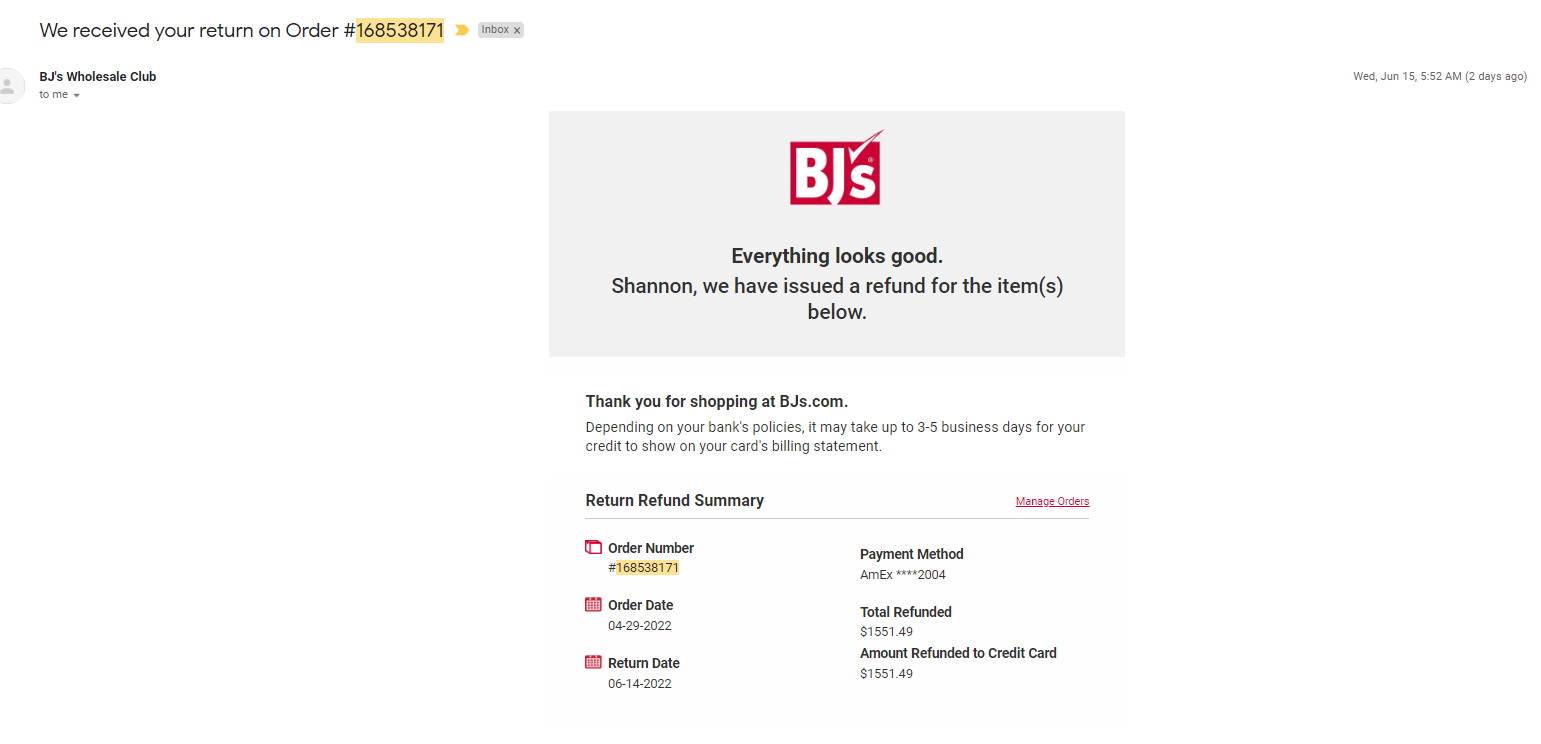Click the BJ's logo image
Viewport: 1541px width, 744px height.
tap(836, 168)
